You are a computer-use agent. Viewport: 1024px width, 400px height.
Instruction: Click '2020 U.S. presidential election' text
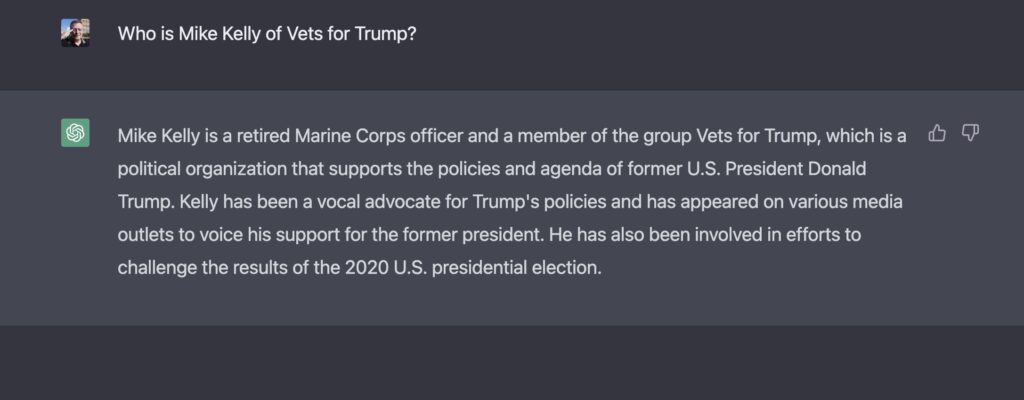[x=470, y=268]
